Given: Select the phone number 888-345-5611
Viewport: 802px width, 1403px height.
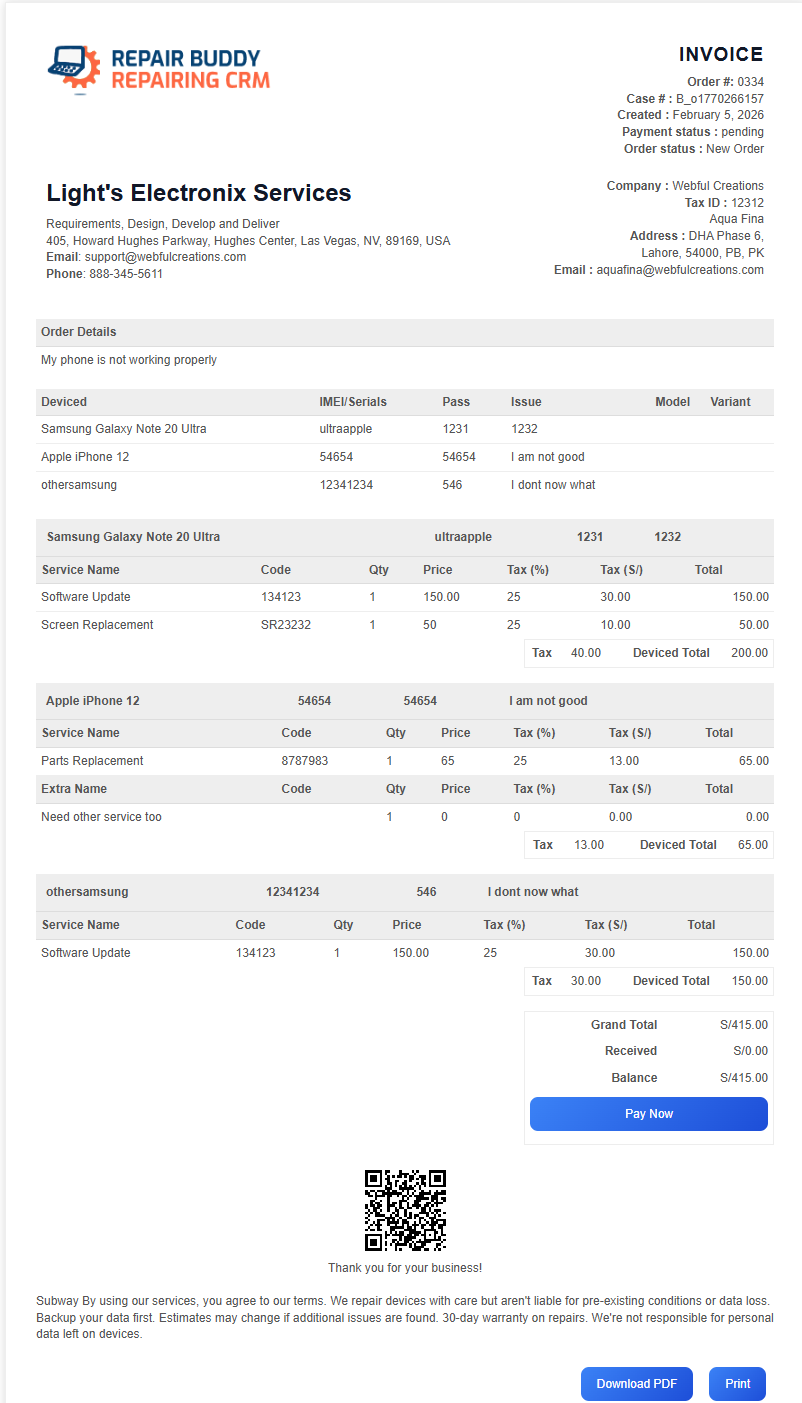Looking at the screenshot, I should pos(126,274).
